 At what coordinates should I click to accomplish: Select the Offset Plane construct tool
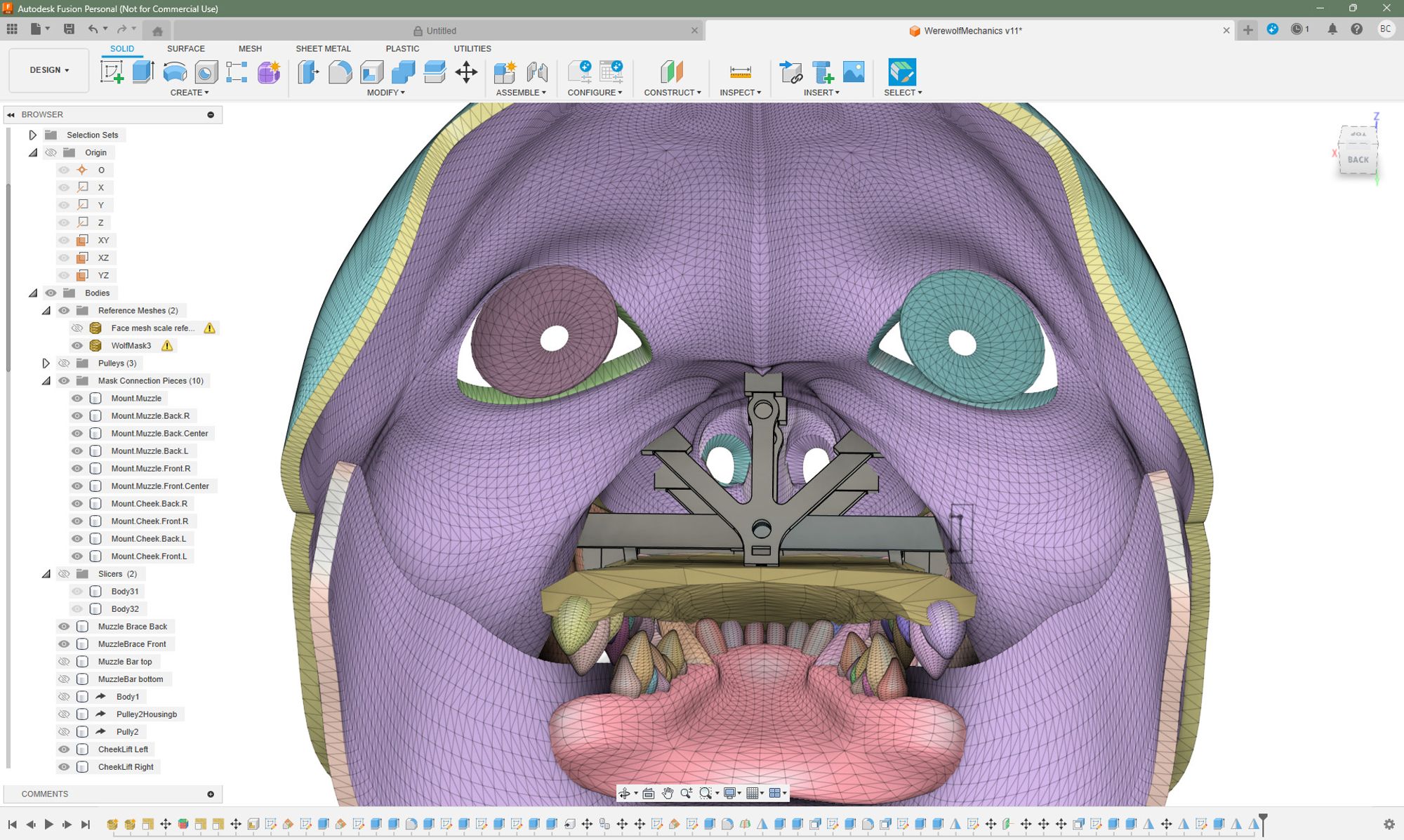coord(672,72)
